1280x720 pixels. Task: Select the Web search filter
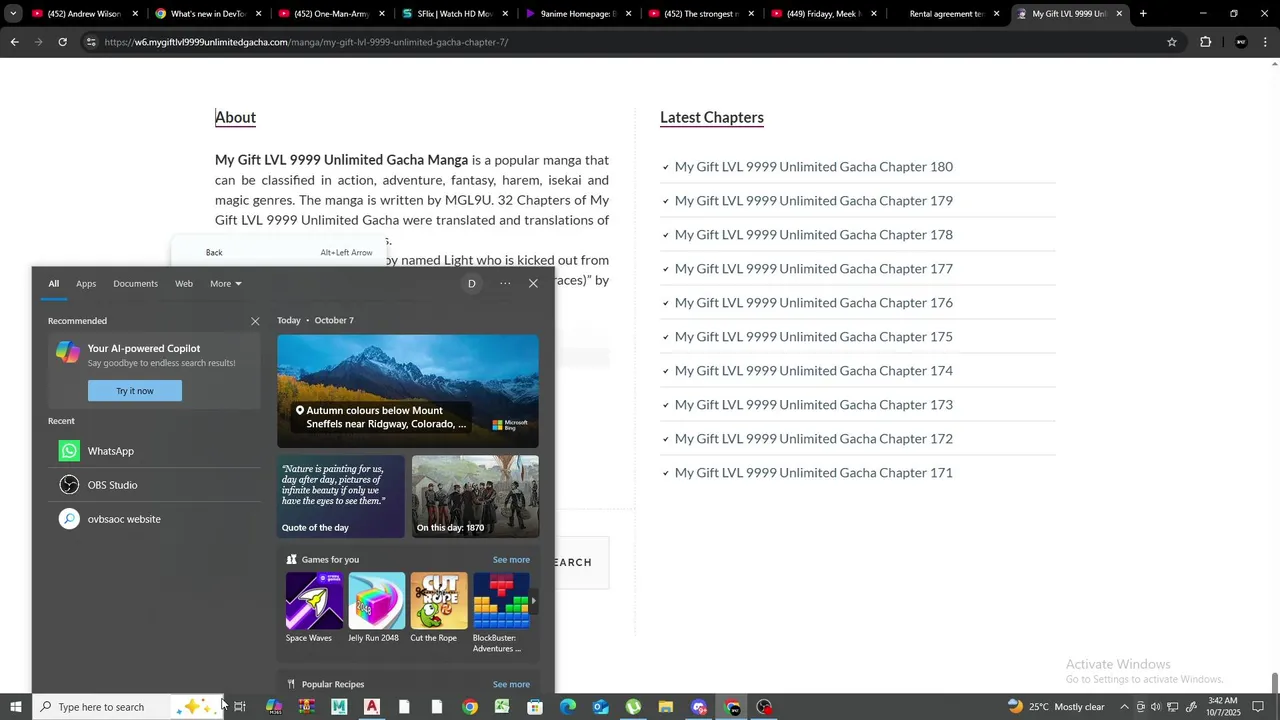tap(184, 284)
